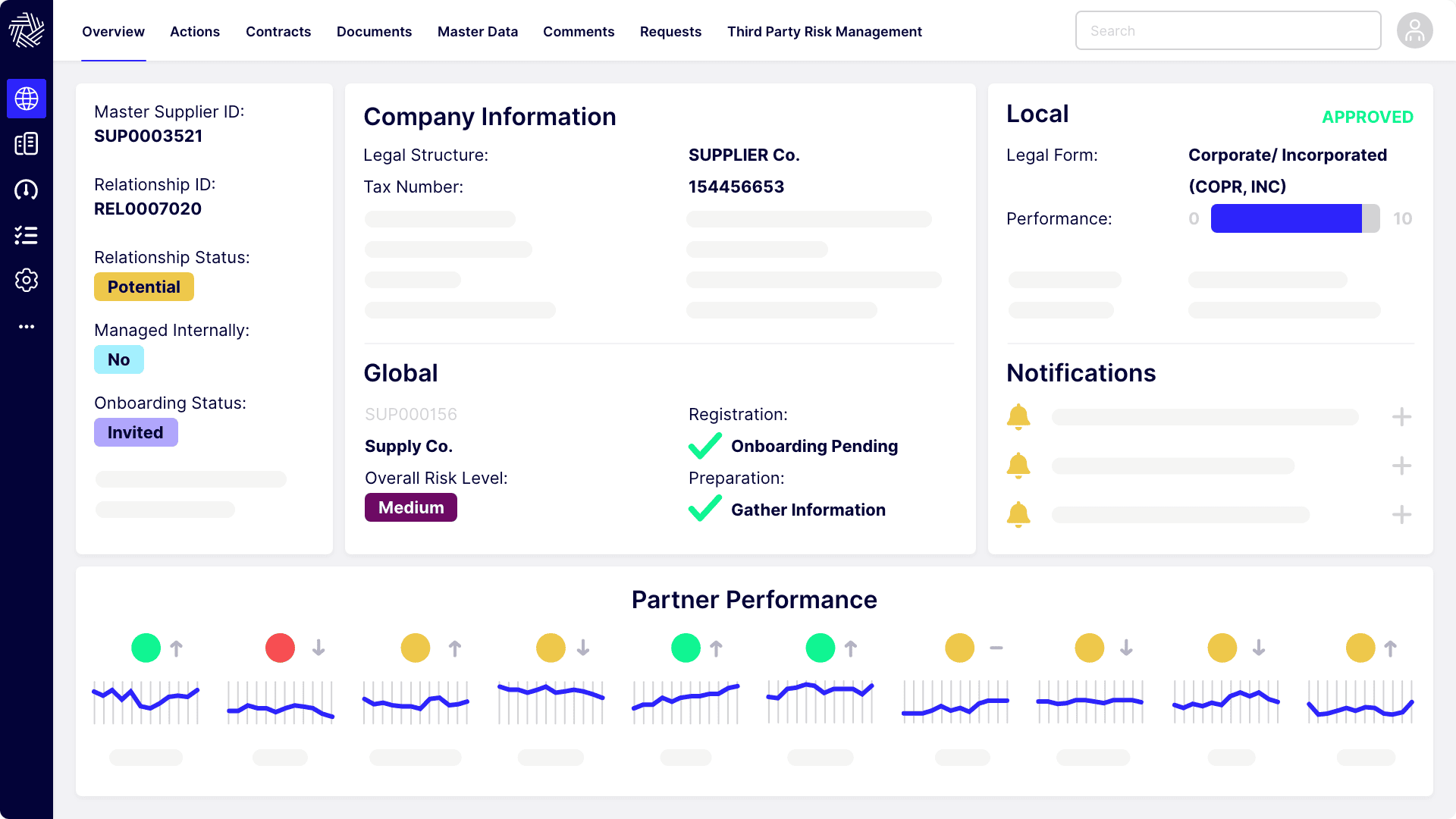Click the first notification bell icon
Screen dimensions: 1456x819
click(x=1018, y=416)
